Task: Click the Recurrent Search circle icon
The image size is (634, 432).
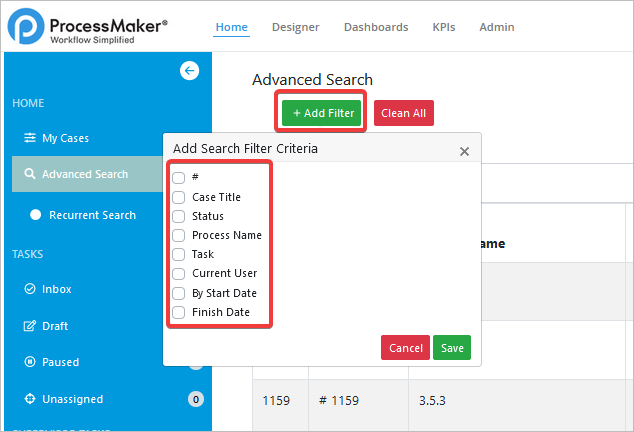Action: point(36,215)
